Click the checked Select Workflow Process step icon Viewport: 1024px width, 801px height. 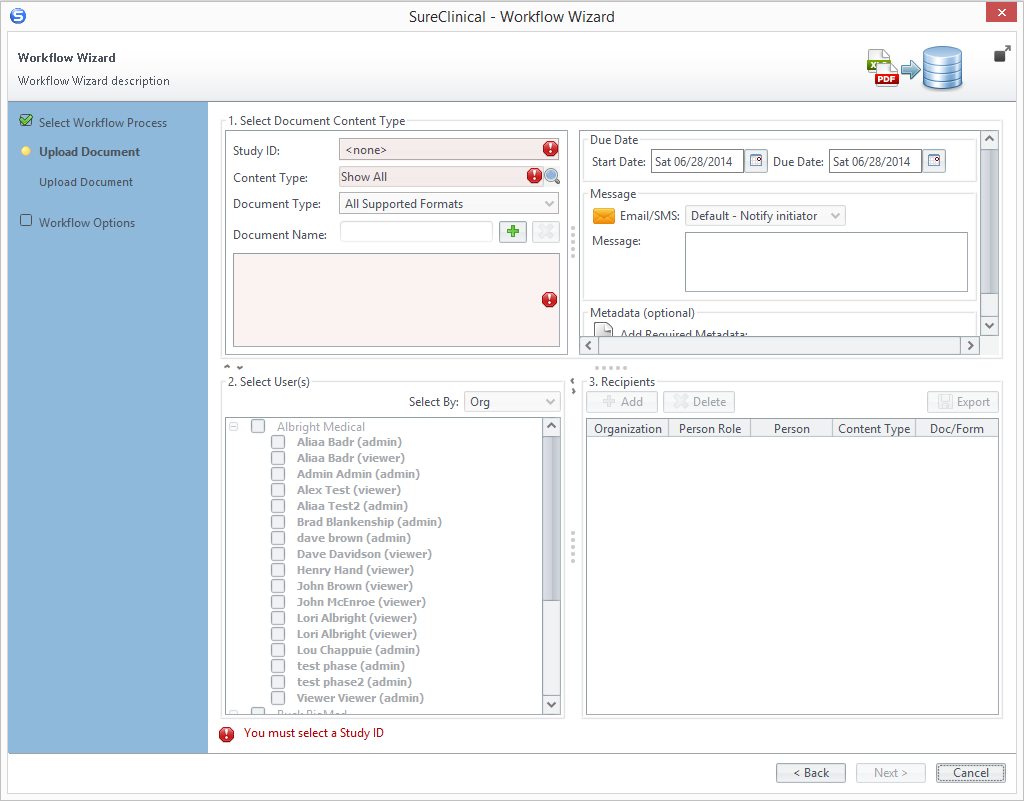26,121
